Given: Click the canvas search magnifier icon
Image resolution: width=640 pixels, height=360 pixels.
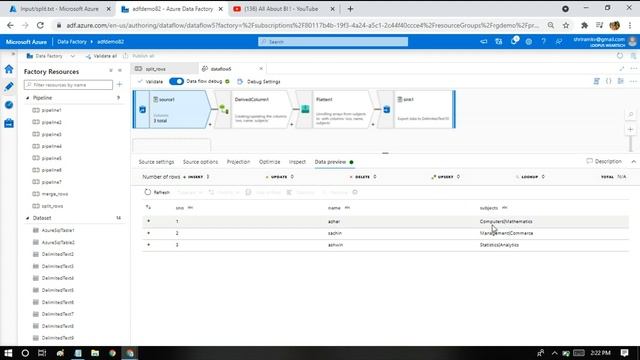Looking at the screenshot, I should tap(631, 115).
